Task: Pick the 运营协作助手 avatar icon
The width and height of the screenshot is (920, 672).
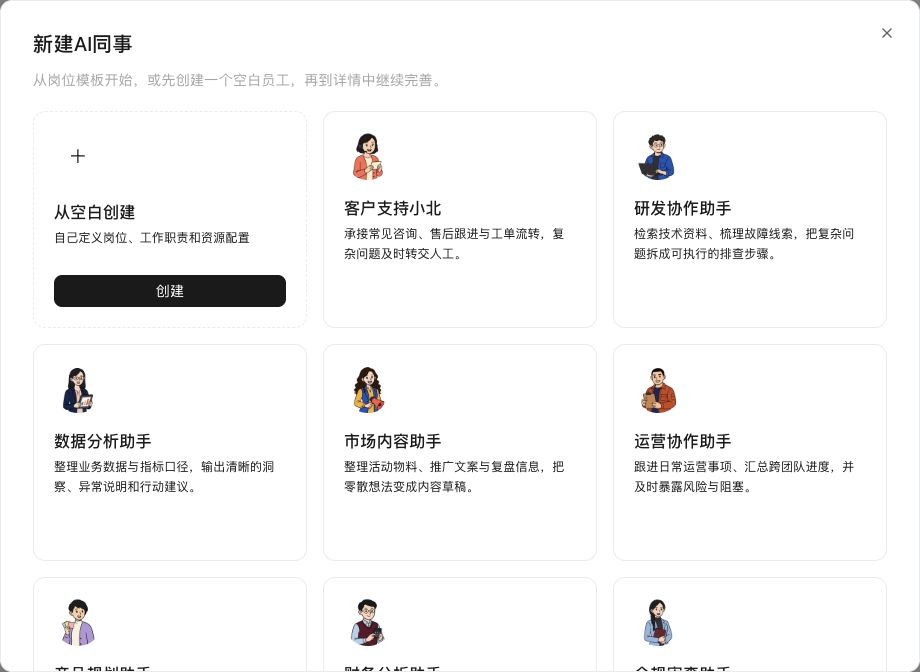Action: (658, 390)
